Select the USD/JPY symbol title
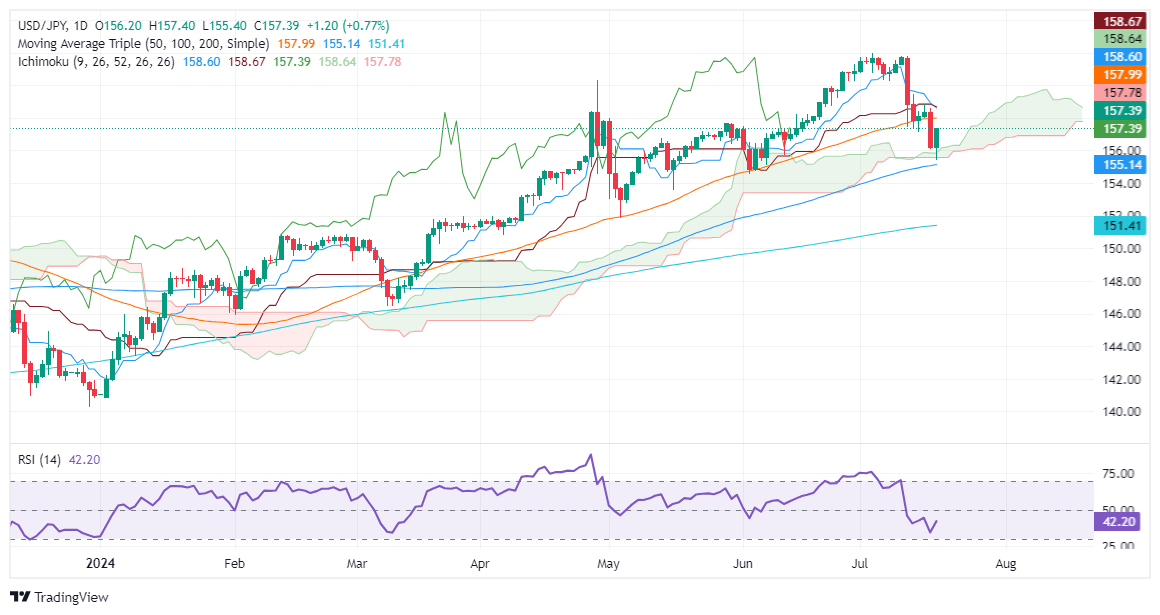Viewport: 1160px width, 615px height. 42,25
